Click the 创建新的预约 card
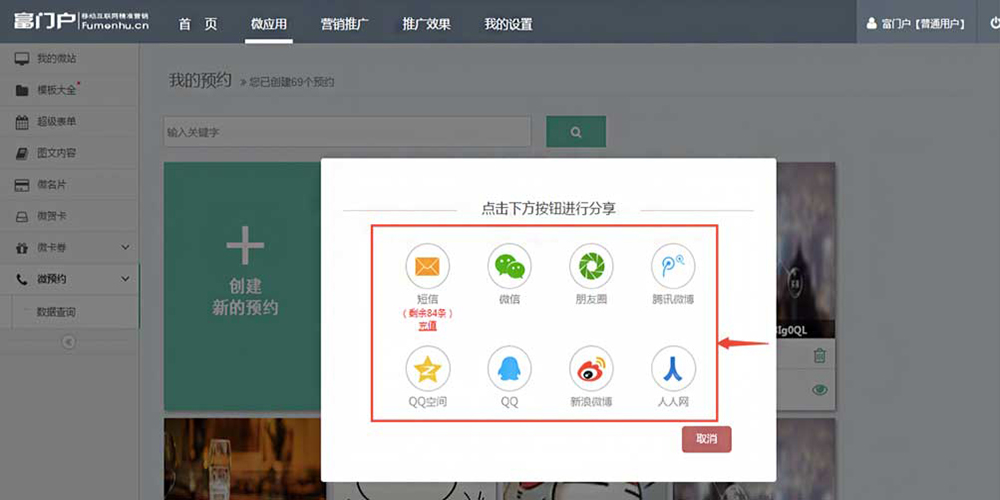 (242, 286)
